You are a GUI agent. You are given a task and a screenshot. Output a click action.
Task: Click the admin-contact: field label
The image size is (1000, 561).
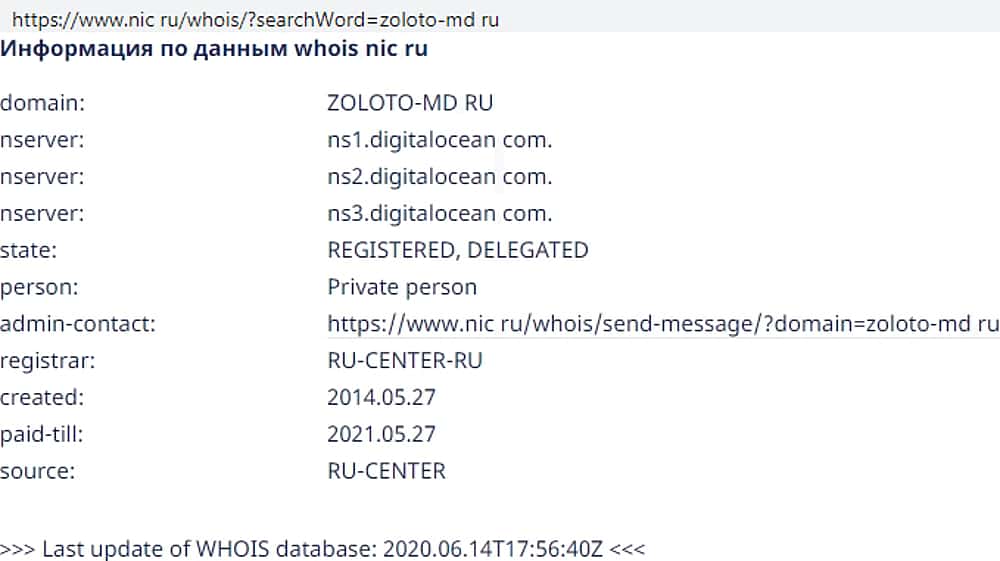point(78,324)
